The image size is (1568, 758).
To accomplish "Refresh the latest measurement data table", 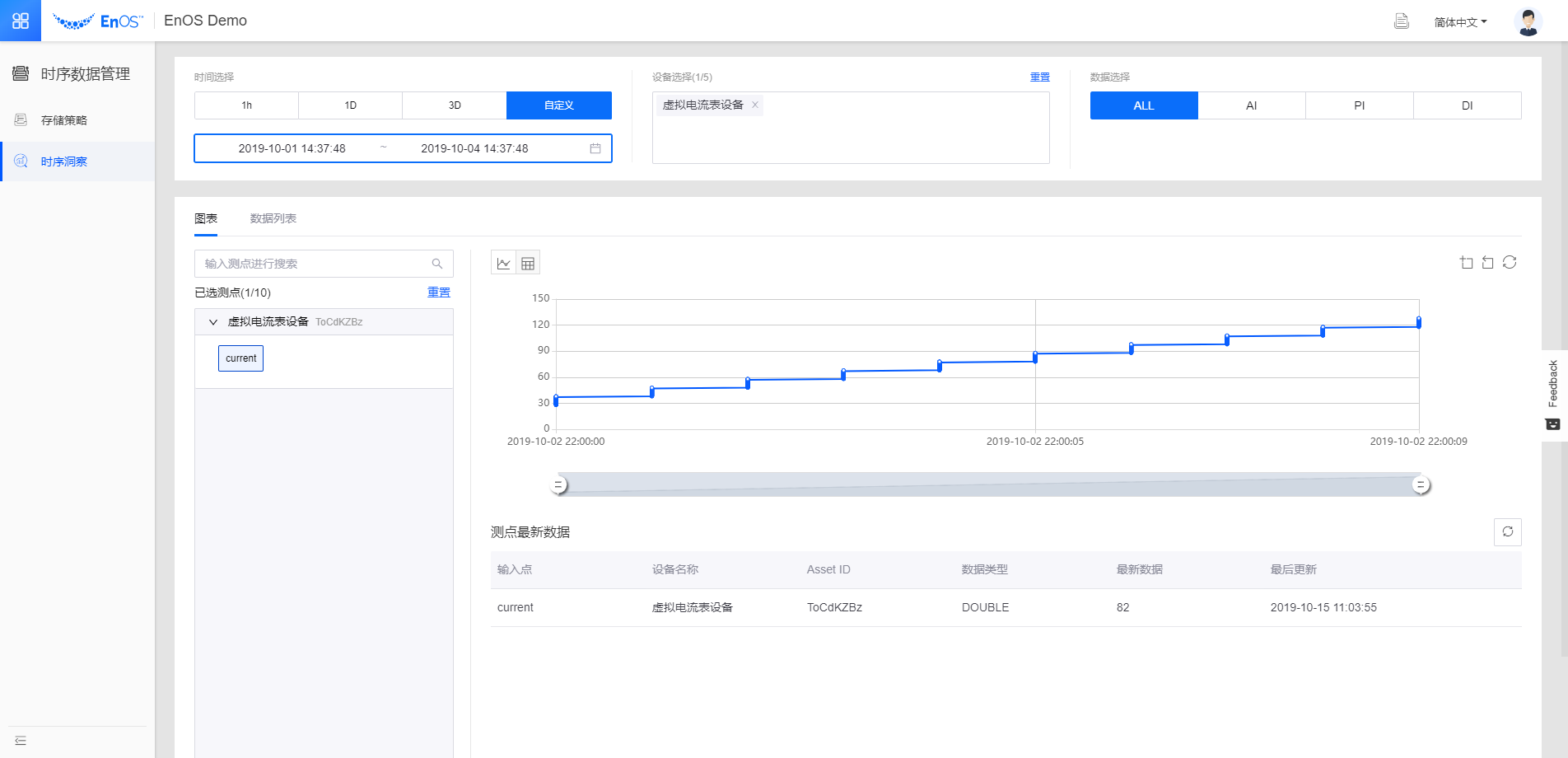I will coord(1507,532).
